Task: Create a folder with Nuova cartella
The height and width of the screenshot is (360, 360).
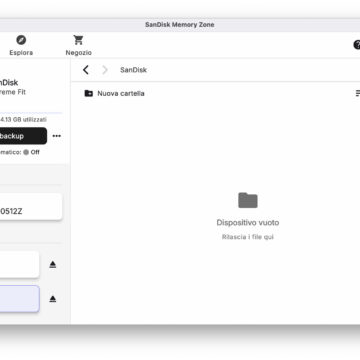Action: (x=114, y=93)
